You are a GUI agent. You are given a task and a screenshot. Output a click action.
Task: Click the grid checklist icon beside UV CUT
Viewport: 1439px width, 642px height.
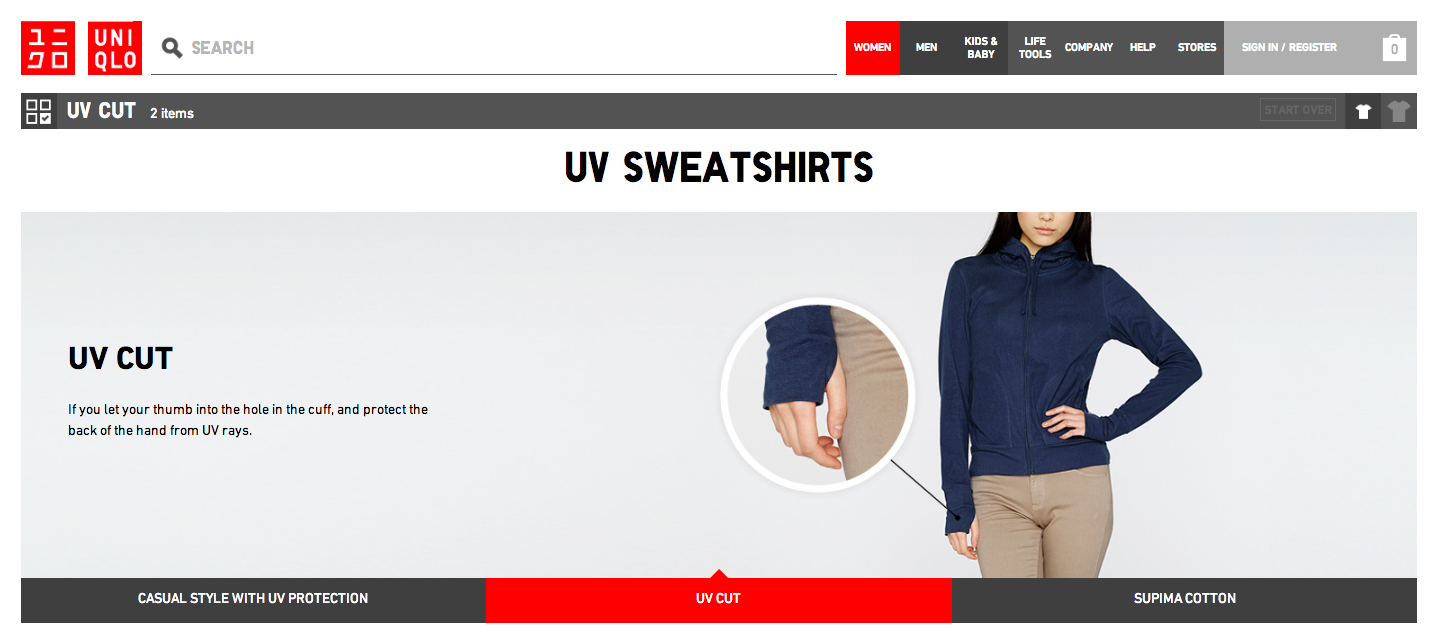pos(39,111)
